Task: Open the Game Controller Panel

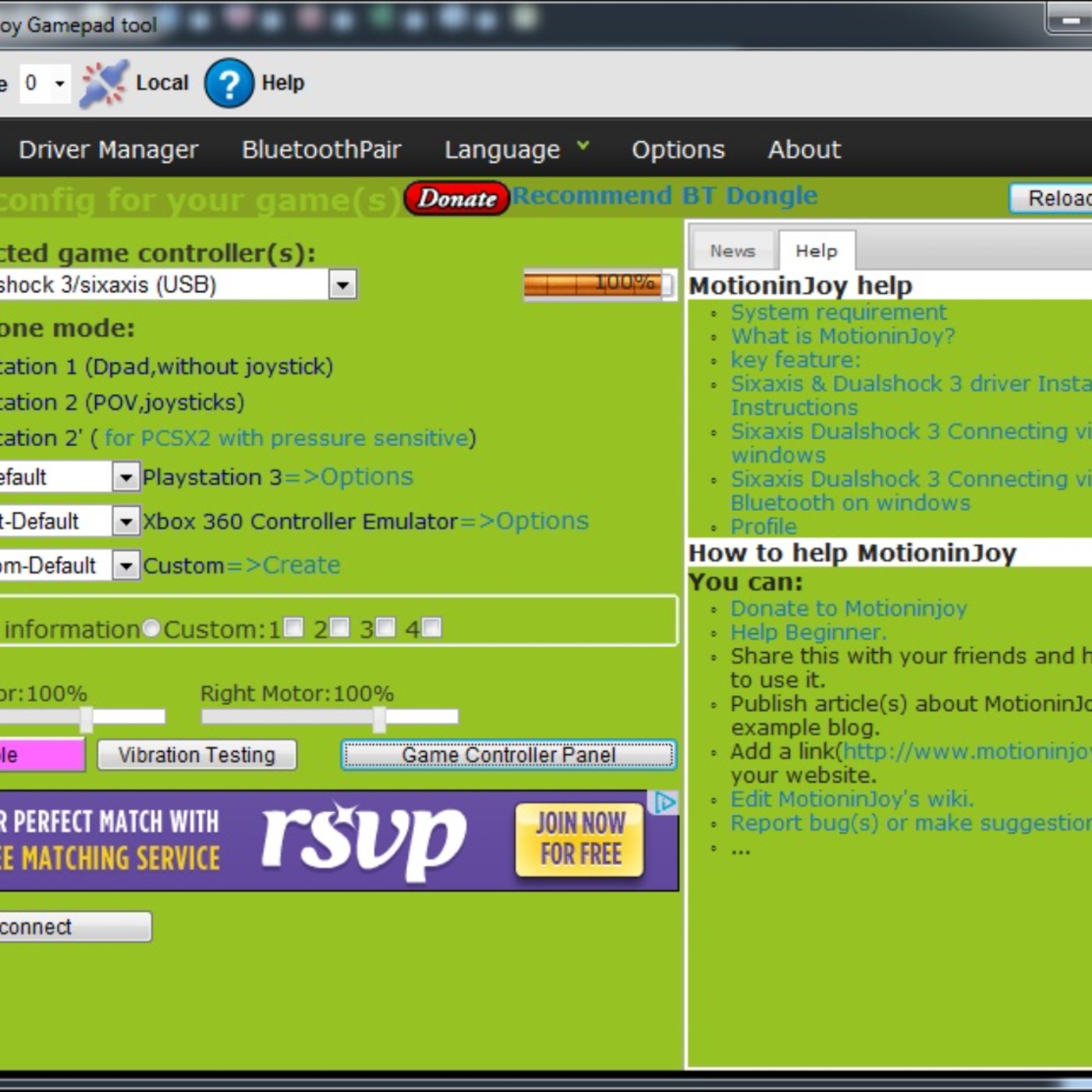Action: (509, 755)
